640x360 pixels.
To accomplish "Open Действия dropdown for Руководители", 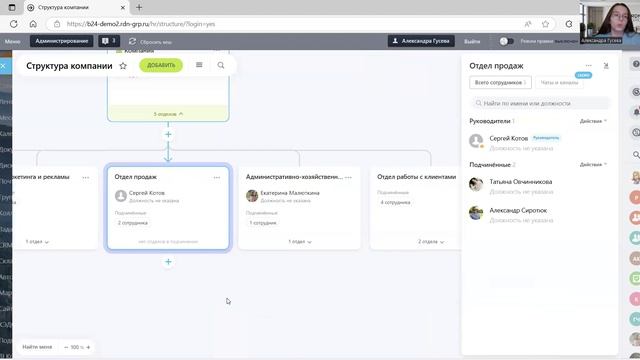I will pyautogui.click(x=593, y=121).
